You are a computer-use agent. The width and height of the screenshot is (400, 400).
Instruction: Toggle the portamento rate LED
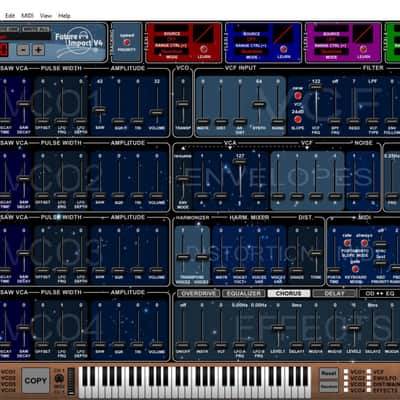[x=347, y=243]
